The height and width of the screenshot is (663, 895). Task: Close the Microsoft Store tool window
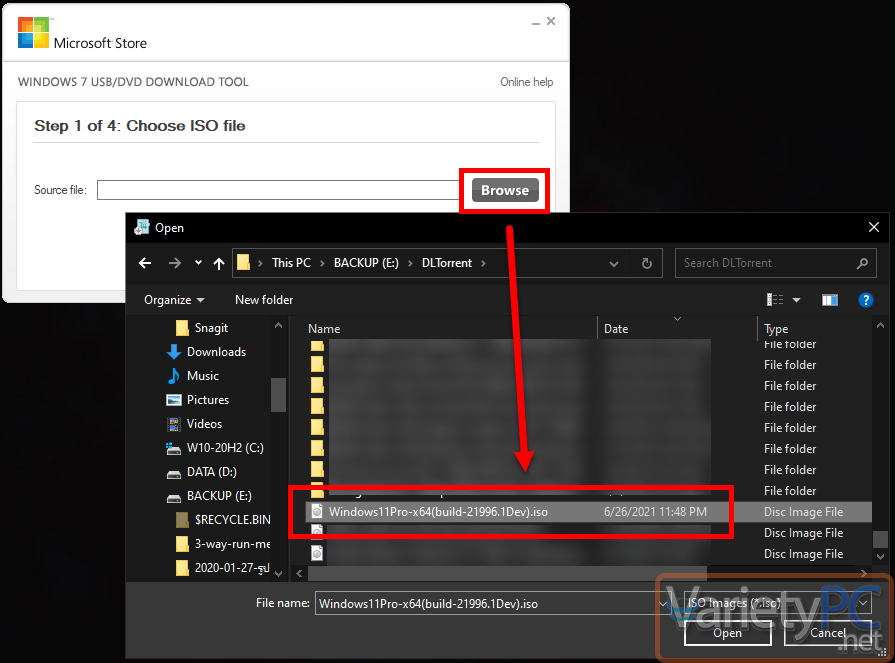[x=551, y=21]
